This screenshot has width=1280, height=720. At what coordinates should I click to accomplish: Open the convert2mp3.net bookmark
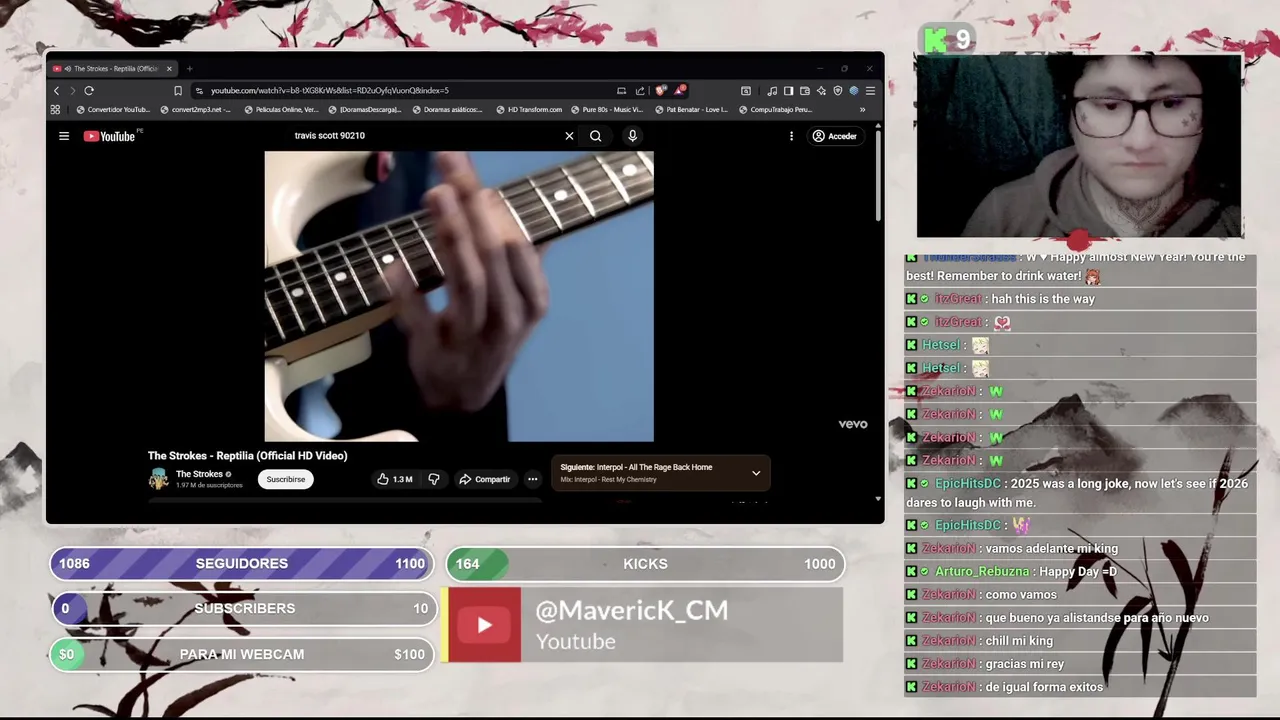pyautogui.click(x=195, y=110)
